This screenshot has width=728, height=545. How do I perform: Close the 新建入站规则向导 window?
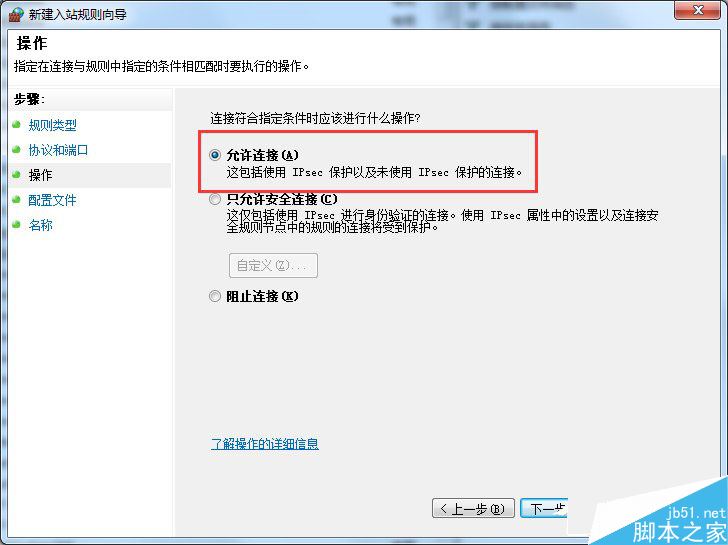coord(697,10)
